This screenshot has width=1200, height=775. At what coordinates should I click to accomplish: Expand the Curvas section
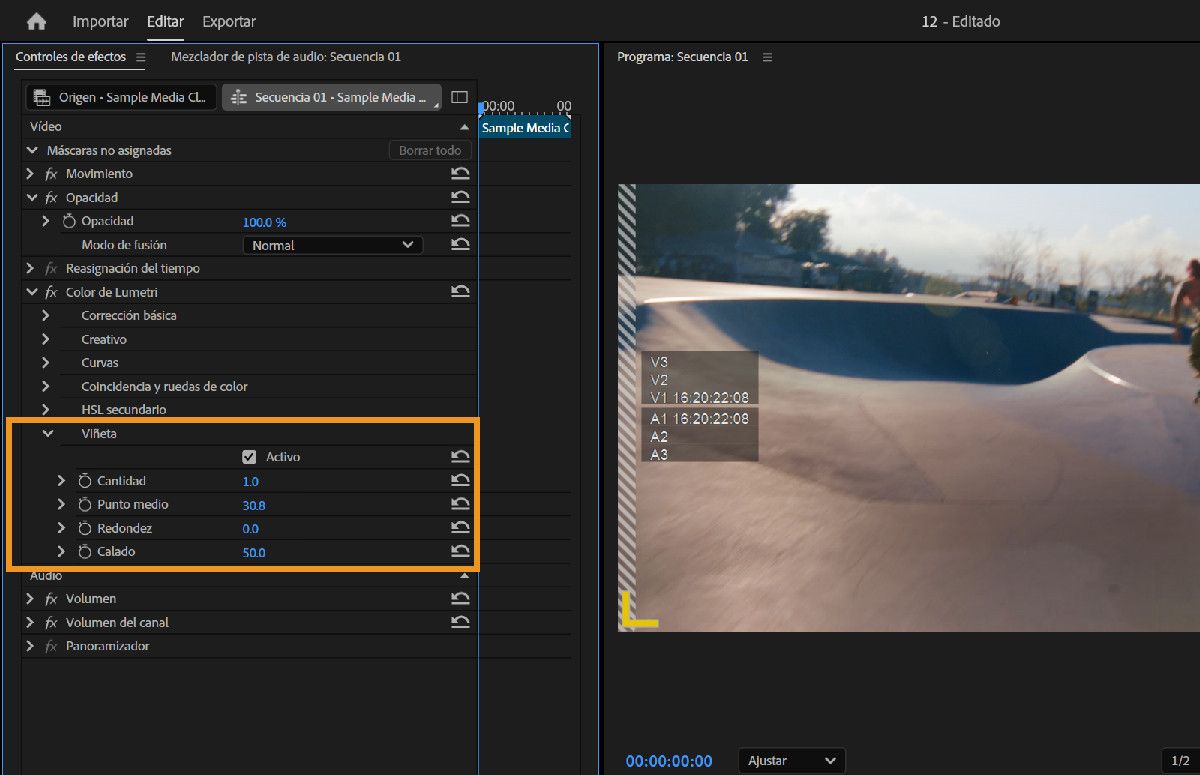point(46,363)
